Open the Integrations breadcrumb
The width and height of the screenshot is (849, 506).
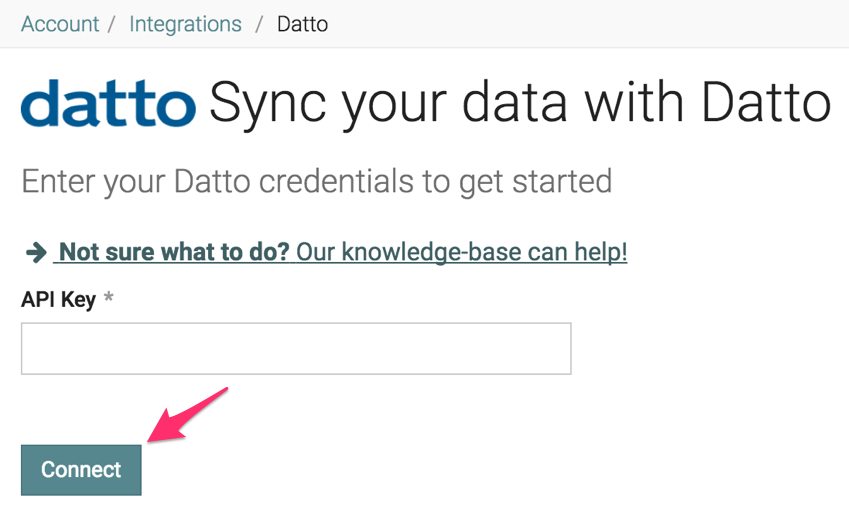[185, 24]
